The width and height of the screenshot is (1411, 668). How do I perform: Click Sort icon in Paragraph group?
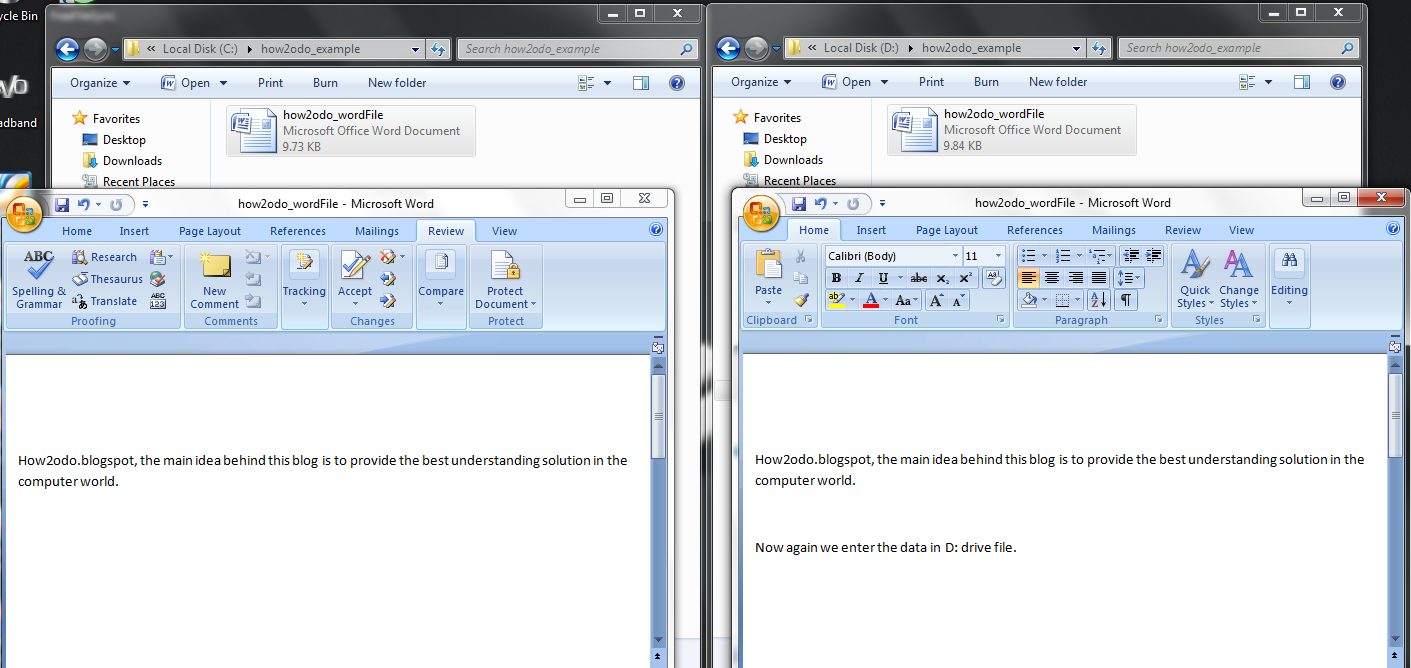tap(1097, 300)
